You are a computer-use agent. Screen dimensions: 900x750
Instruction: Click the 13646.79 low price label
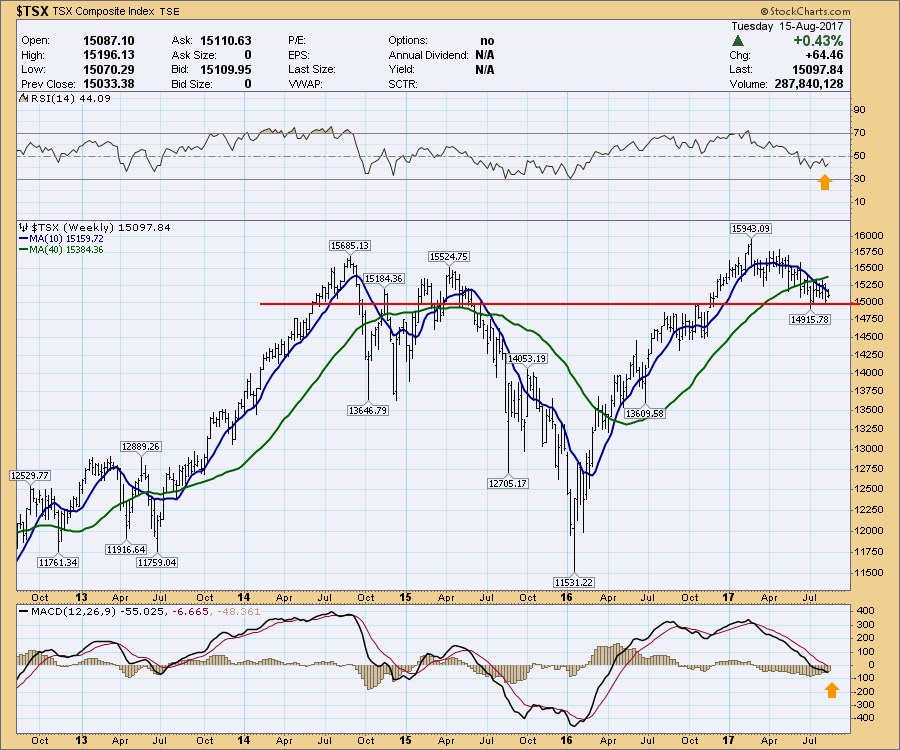coord(367,410)
